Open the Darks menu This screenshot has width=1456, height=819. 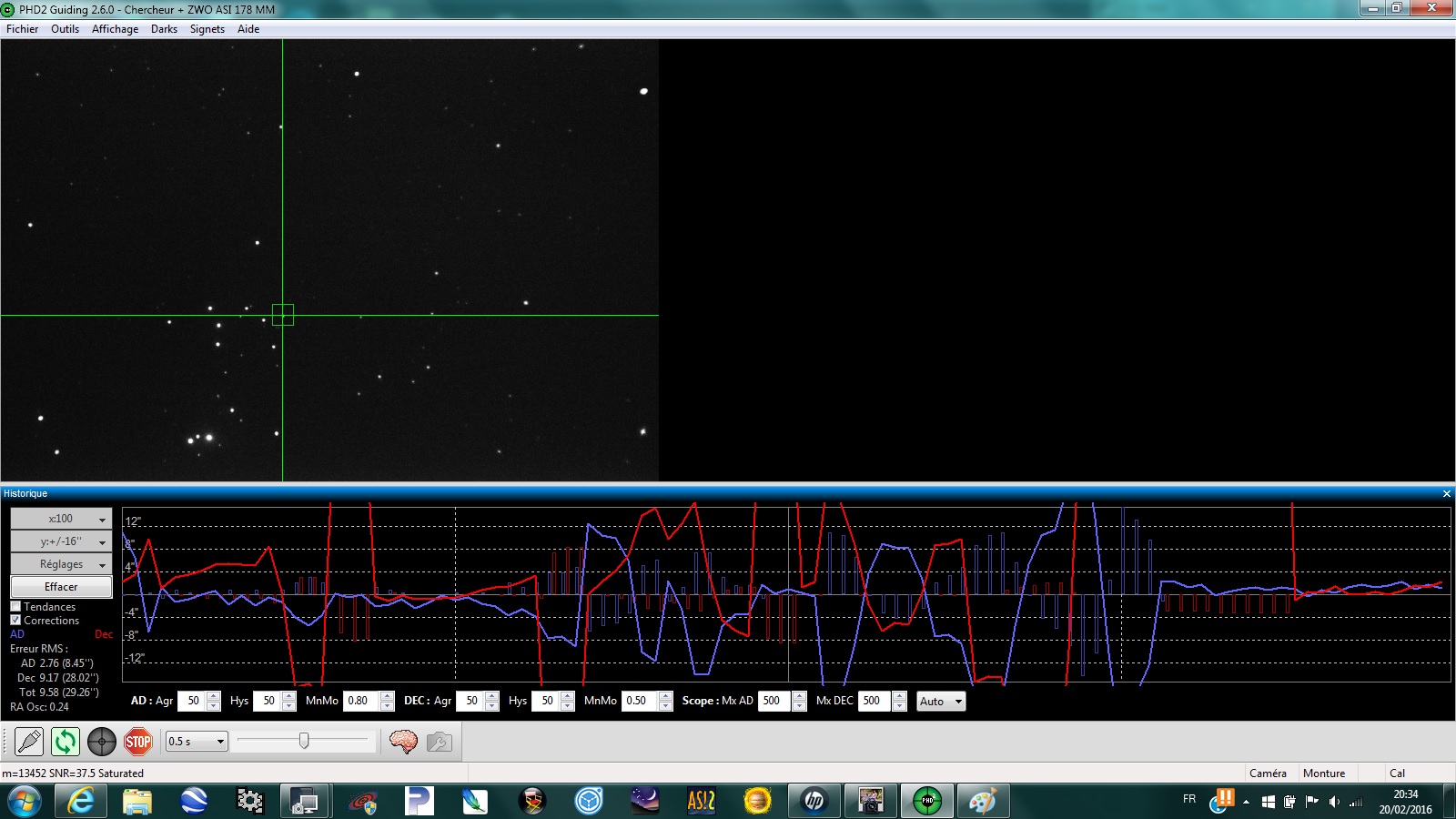click(165, 29)
